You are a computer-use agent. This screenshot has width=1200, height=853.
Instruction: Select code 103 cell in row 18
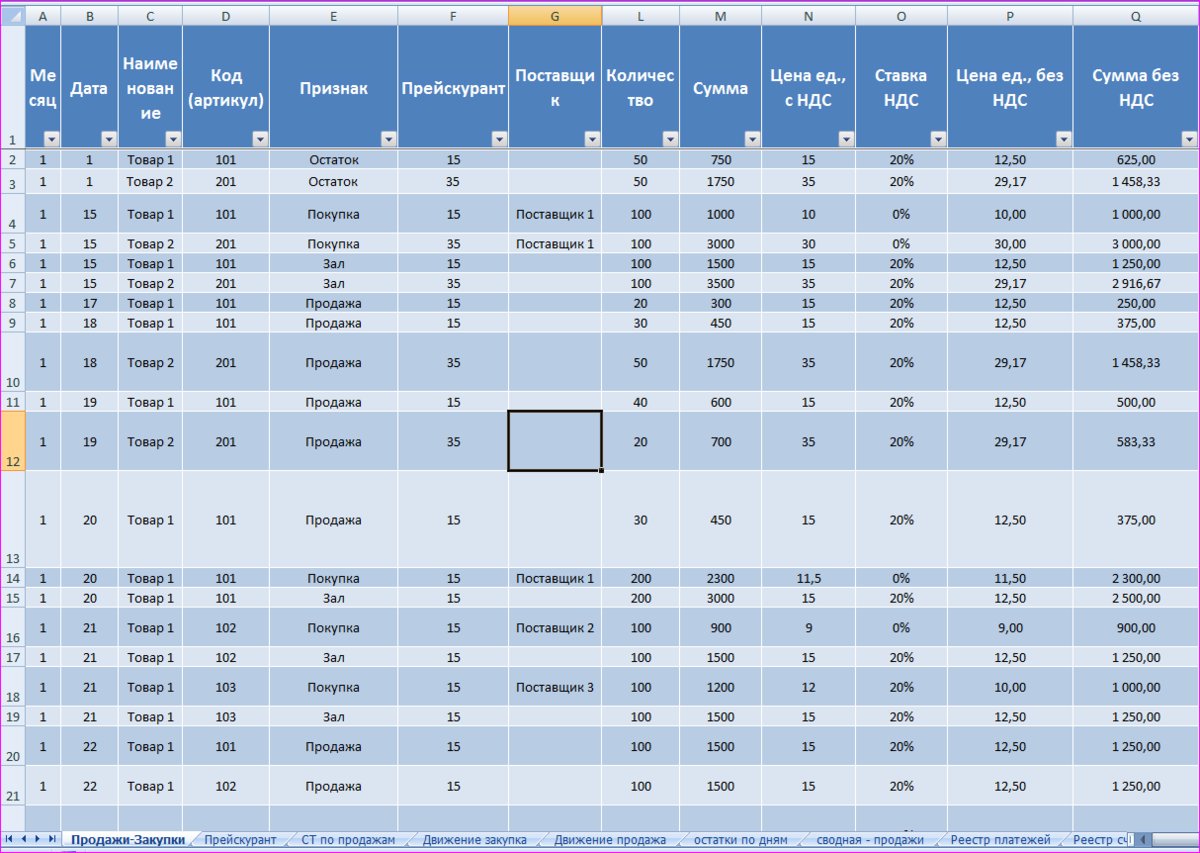[226, 687]
